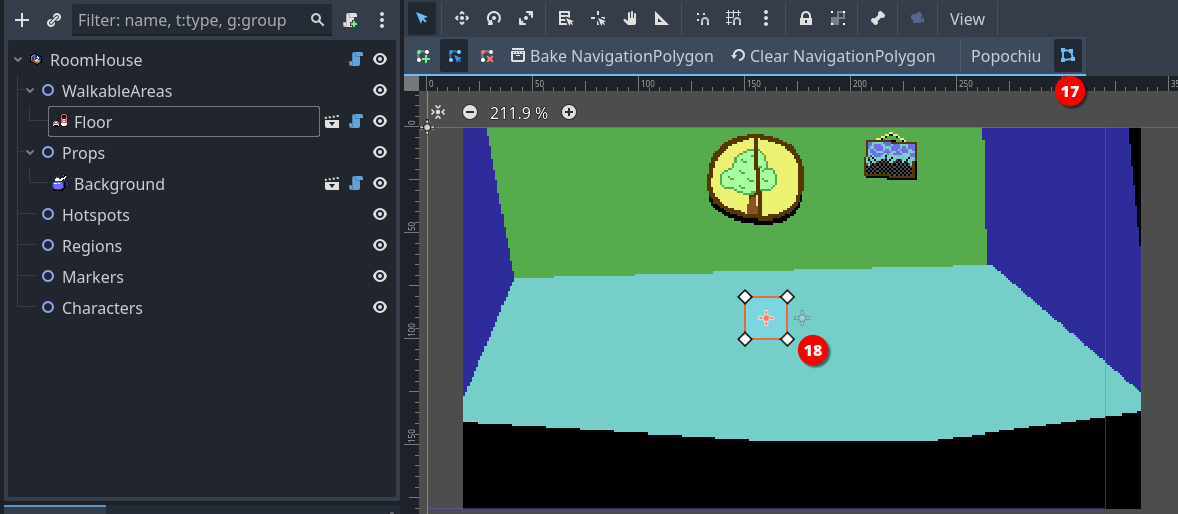This screenshot has height=514, width=1178.
Task: Hide the Floor node
Action: coord(380,121)
